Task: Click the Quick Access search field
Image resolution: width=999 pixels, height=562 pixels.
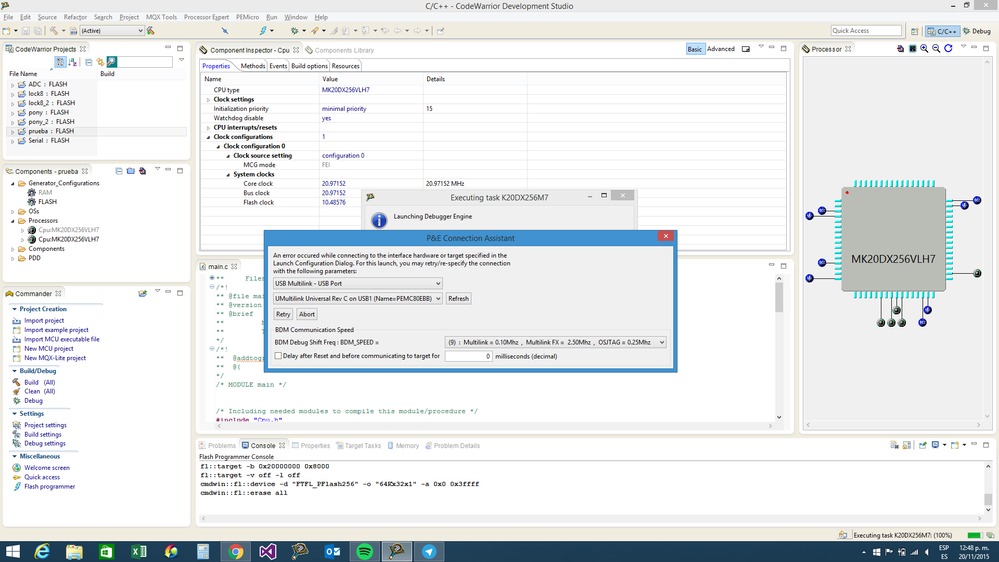Action: click(x=866, y=31)
